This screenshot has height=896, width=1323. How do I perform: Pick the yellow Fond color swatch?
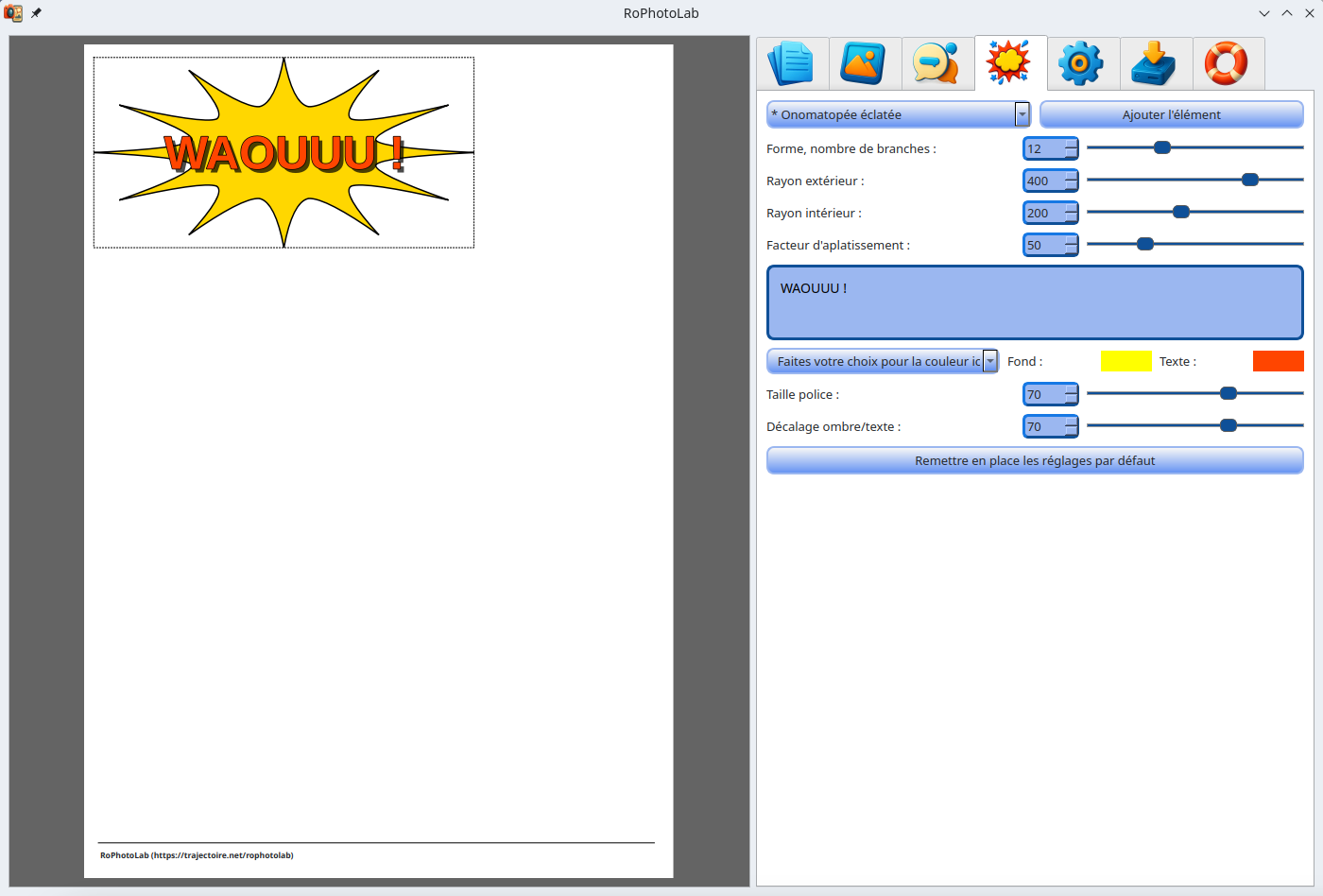[x=1125, y=361]
